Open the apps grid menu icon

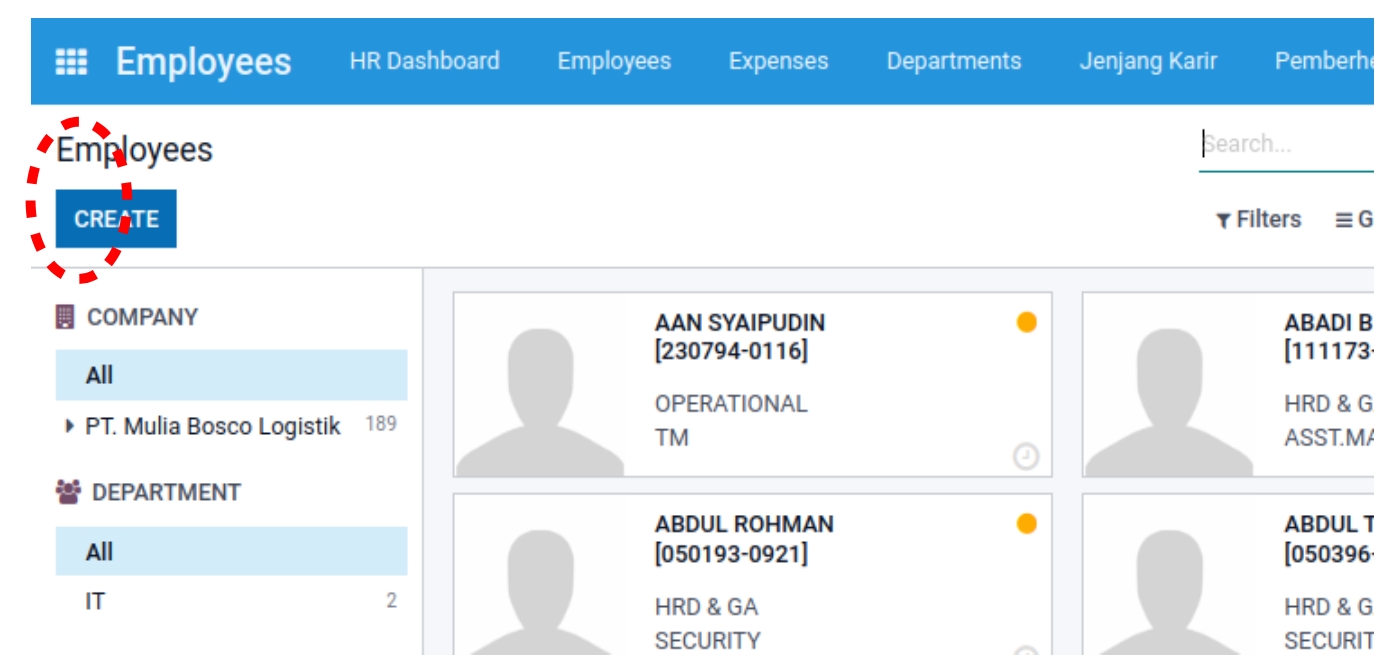tap(71, 62)
